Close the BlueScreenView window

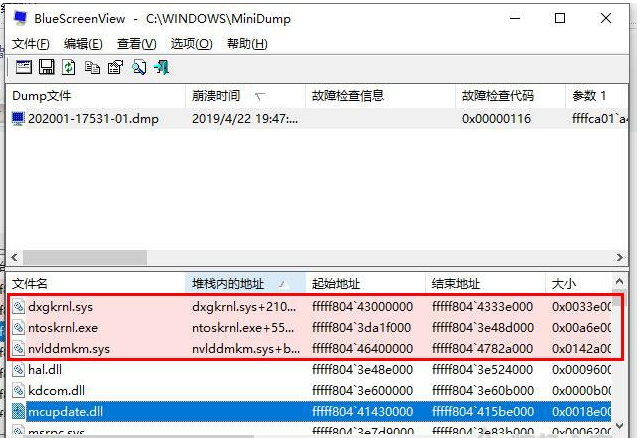606,18
